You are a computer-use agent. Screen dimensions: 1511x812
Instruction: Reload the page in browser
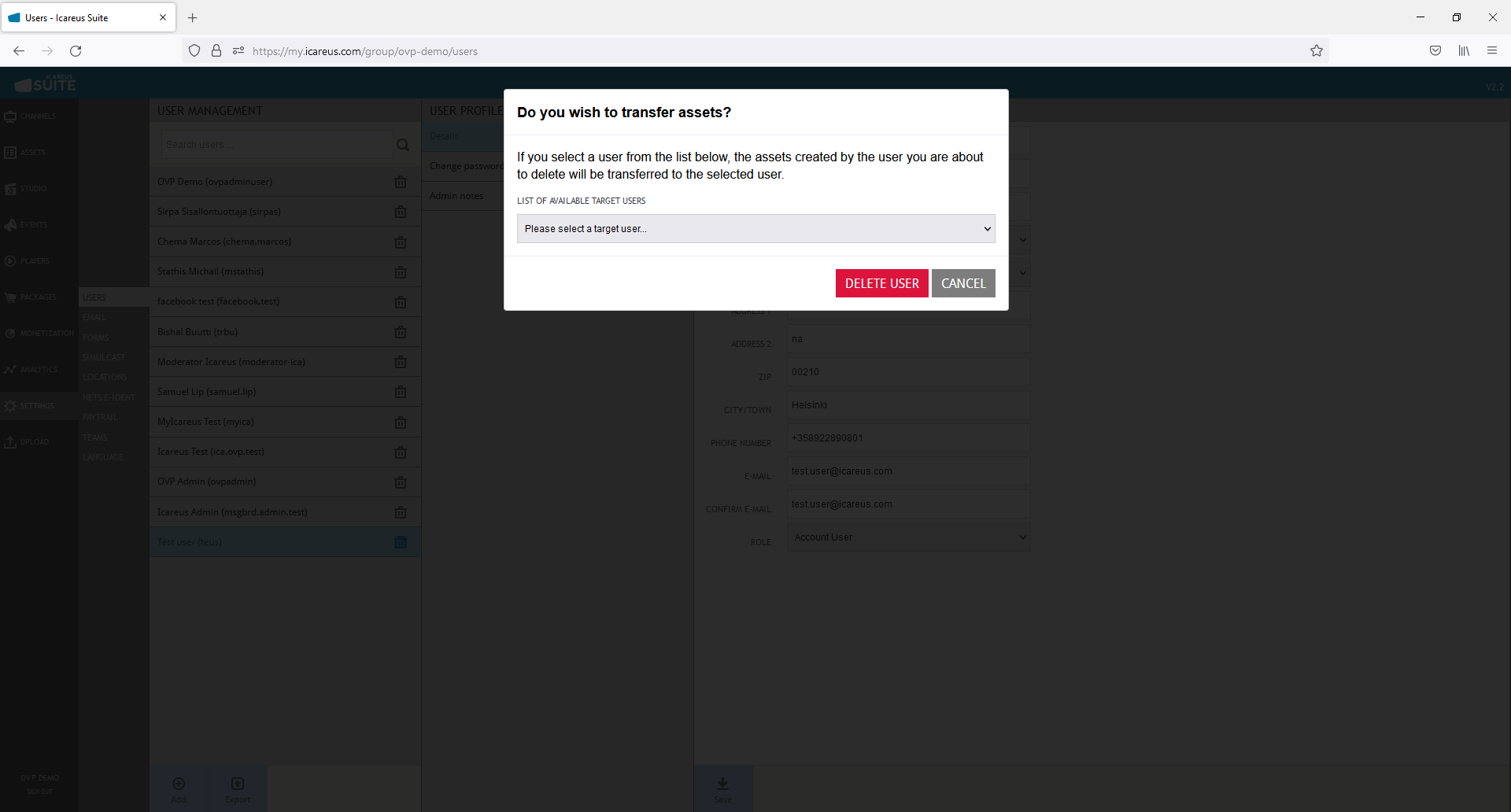click(76, 51)
